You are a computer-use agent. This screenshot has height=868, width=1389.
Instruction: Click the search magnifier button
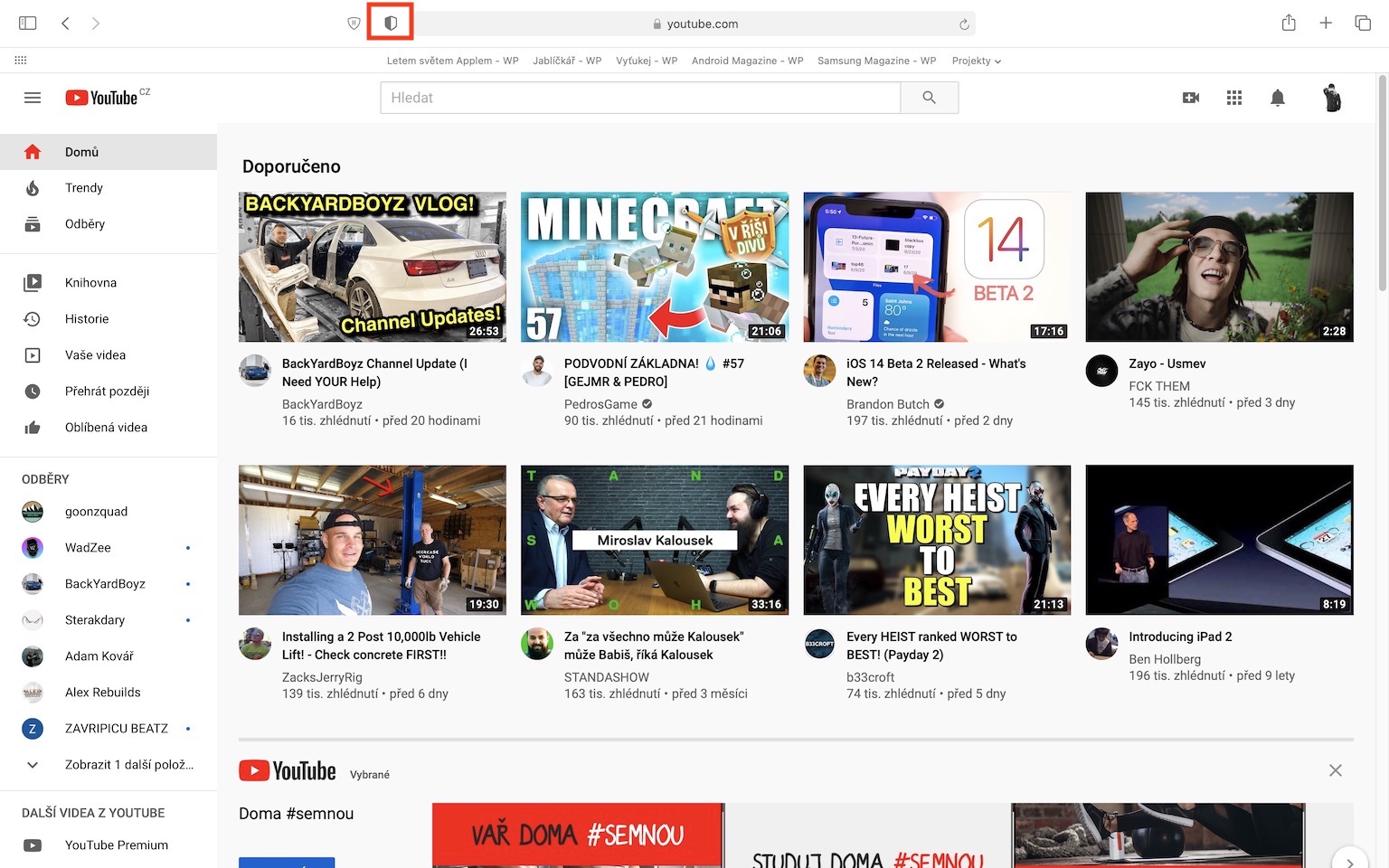(x=929, y=98)
